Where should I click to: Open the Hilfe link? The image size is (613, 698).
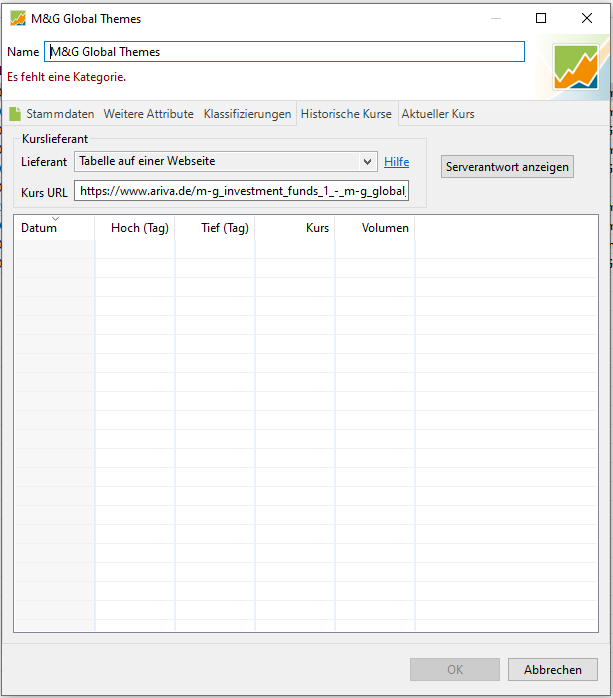click(396, 162)
